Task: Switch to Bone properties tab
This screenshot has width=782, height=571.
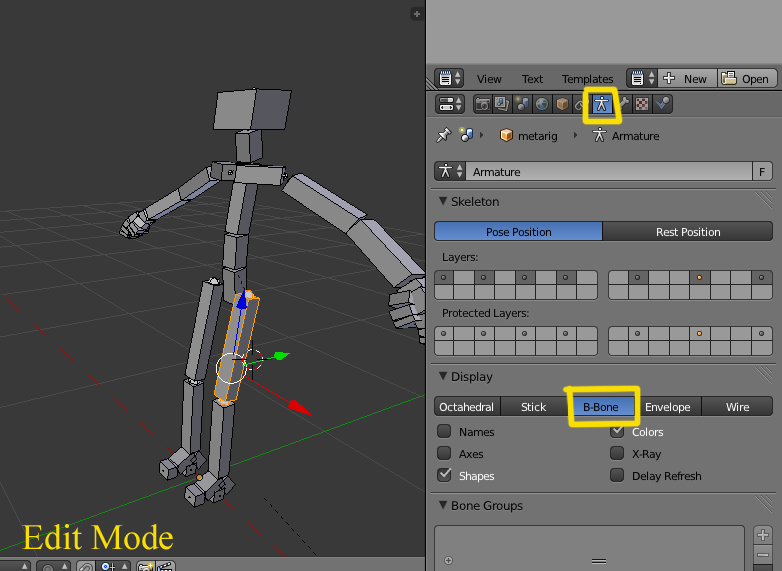Action: tap(623, 104)
